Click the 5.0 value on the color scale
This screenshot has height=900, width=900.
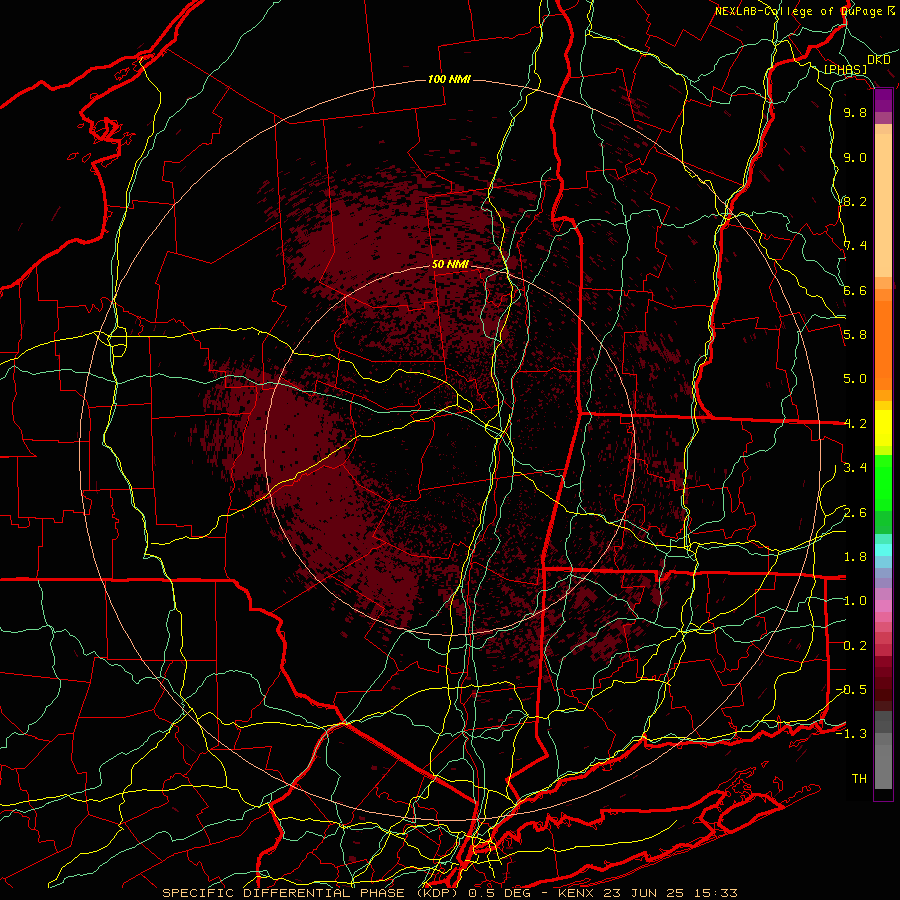click(x=855, y=379)
